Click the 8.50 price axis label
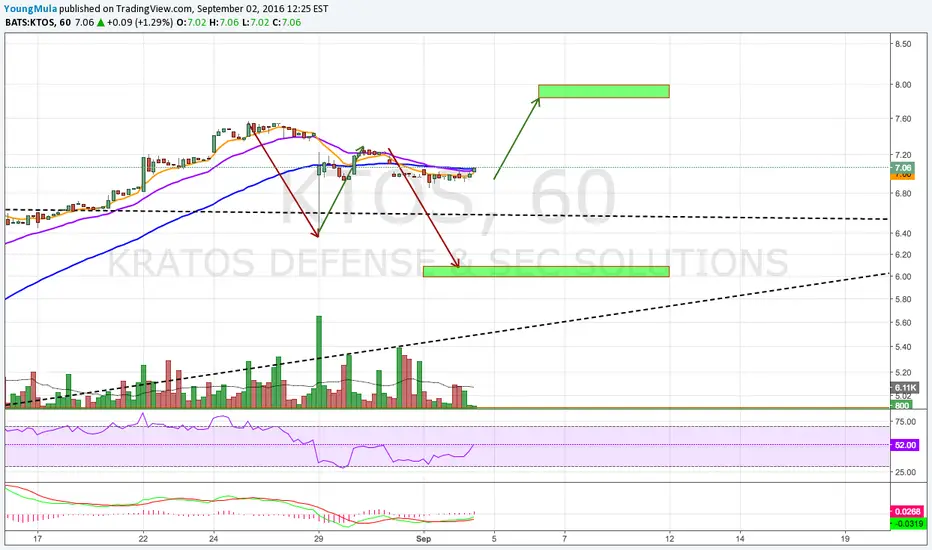 coord(903,44)
